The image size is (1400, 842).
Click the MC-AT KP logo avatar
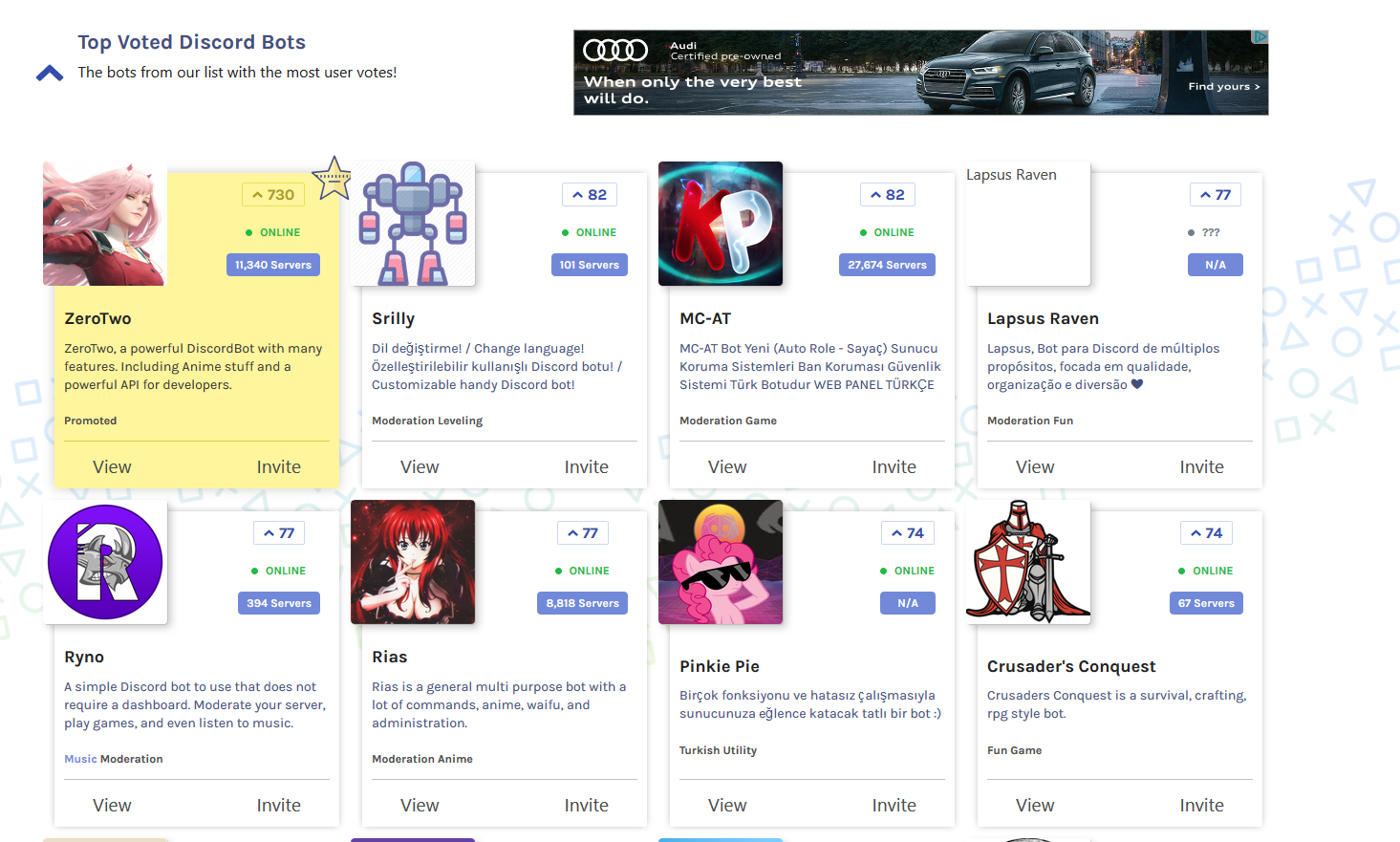[x=721, y=224]
